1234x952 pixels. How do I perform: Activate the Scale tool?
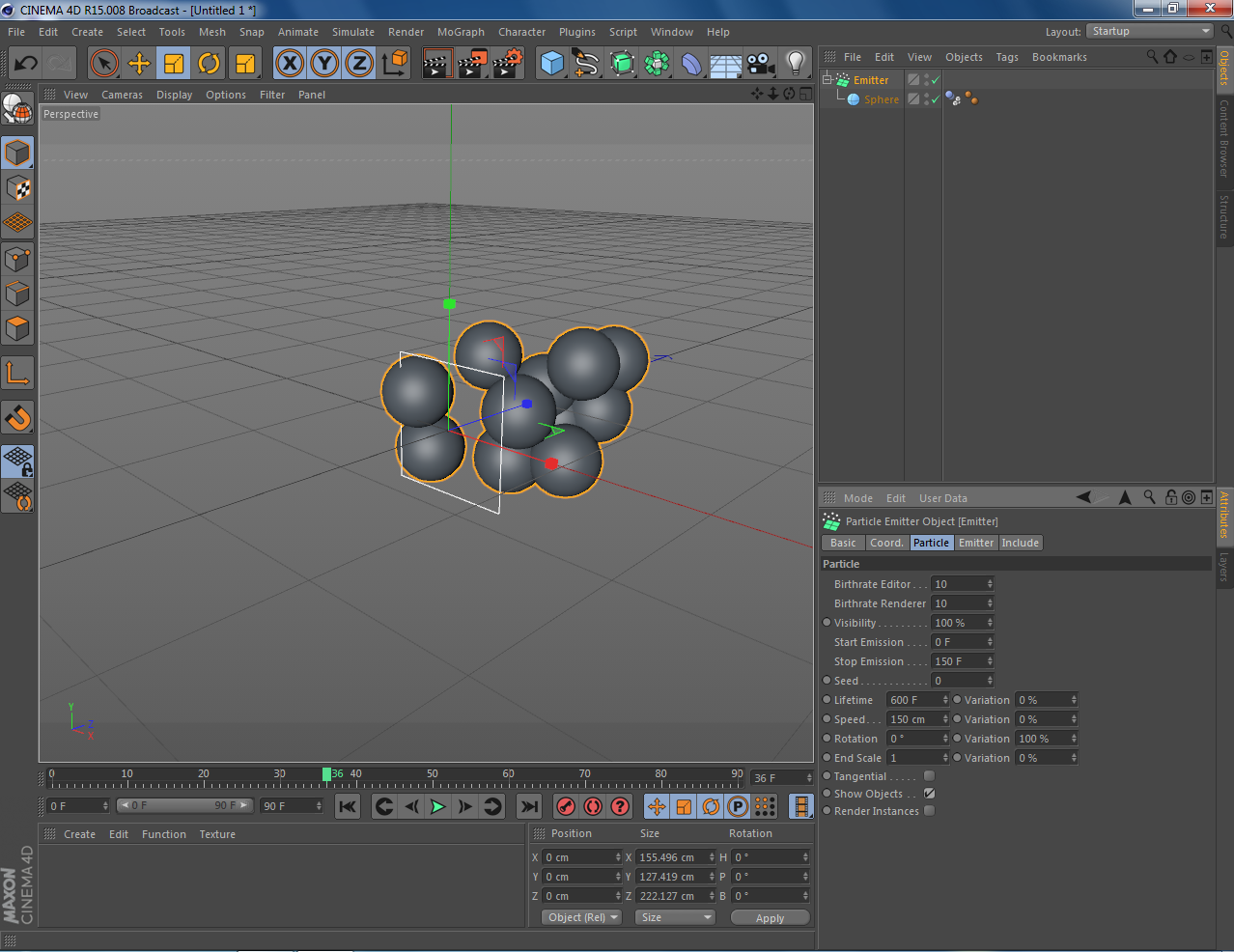tap(174, 64)
